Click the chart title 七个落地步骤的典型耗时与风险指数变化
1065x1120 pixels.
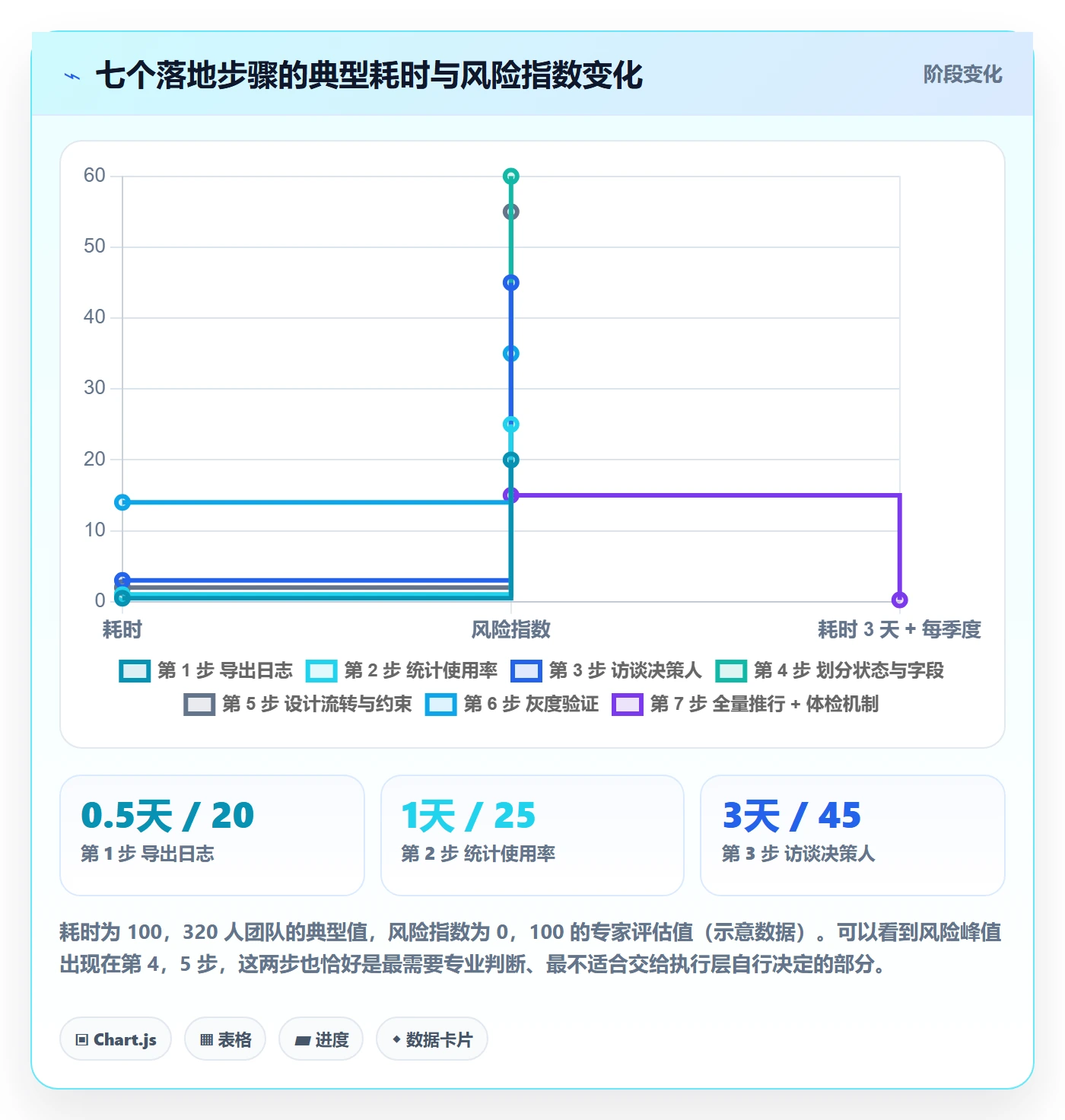tap(369, 75)
